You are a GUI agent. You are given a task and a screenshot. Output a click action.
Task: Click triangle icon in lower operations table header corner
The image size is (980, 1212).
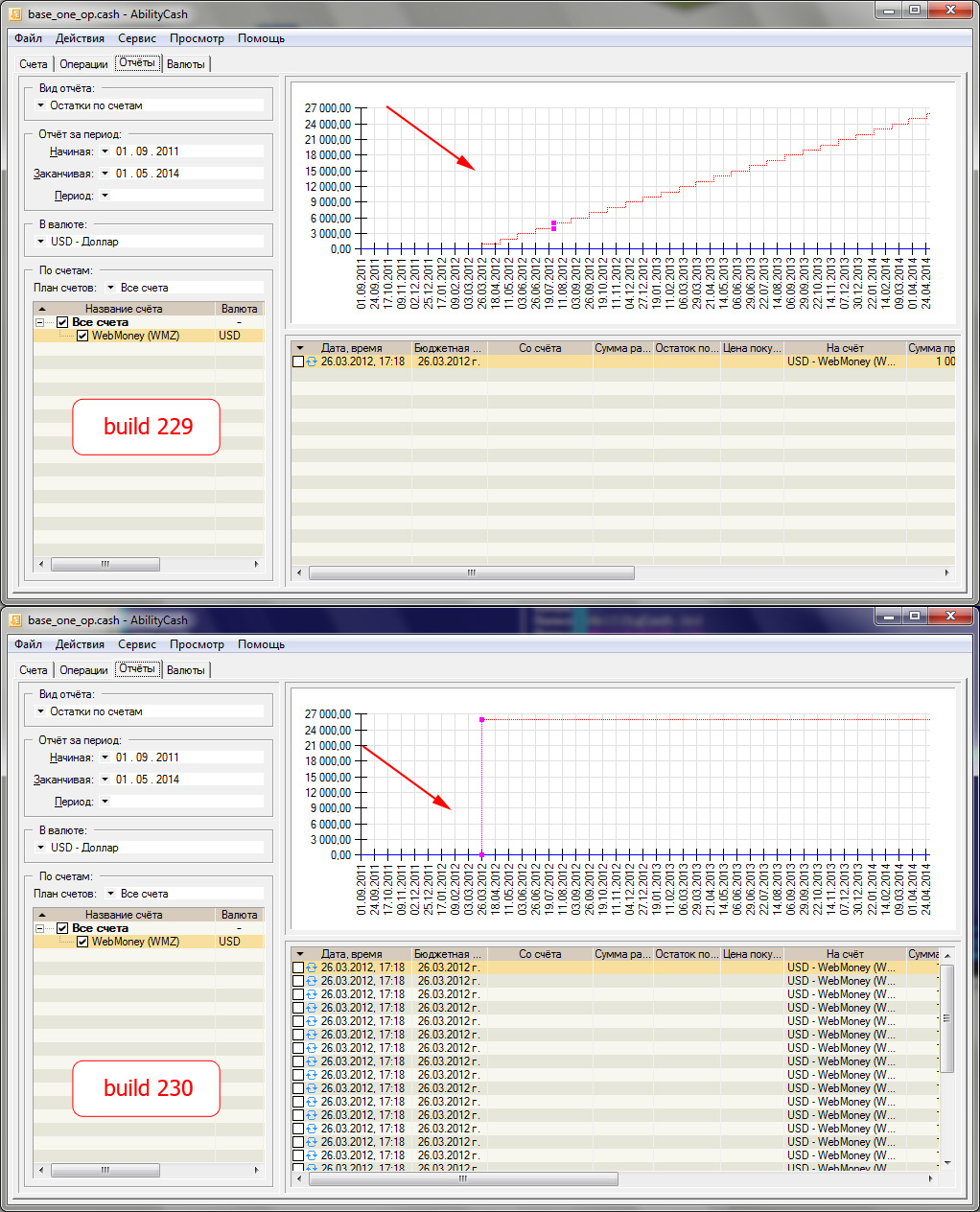tap(300, 954)
